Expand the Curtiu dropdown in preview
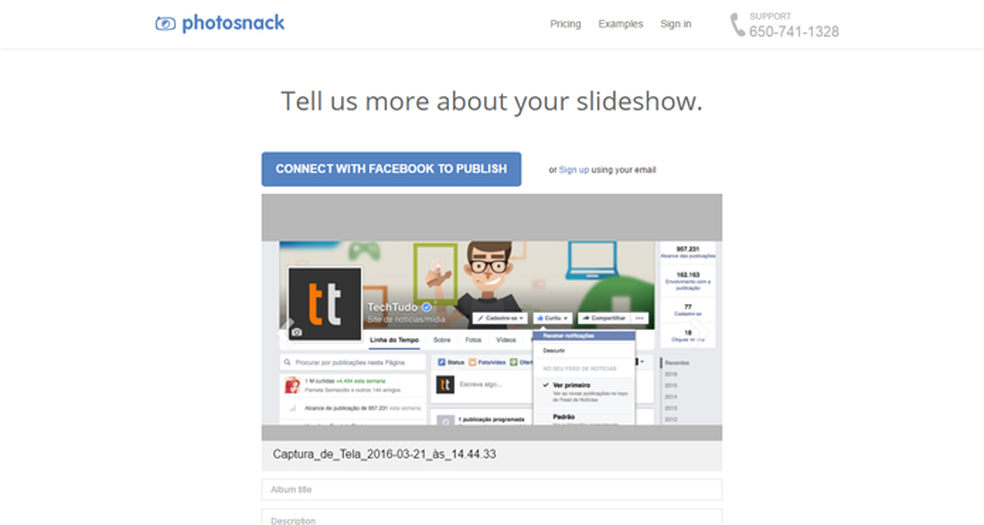 [x=552, y=318]
